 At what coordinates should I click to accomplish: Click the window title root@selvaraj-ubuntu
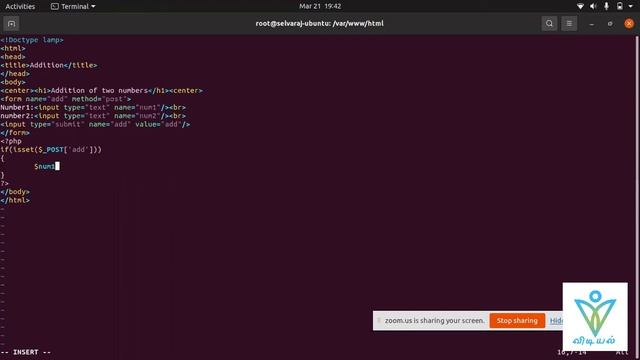click(320, 24)
